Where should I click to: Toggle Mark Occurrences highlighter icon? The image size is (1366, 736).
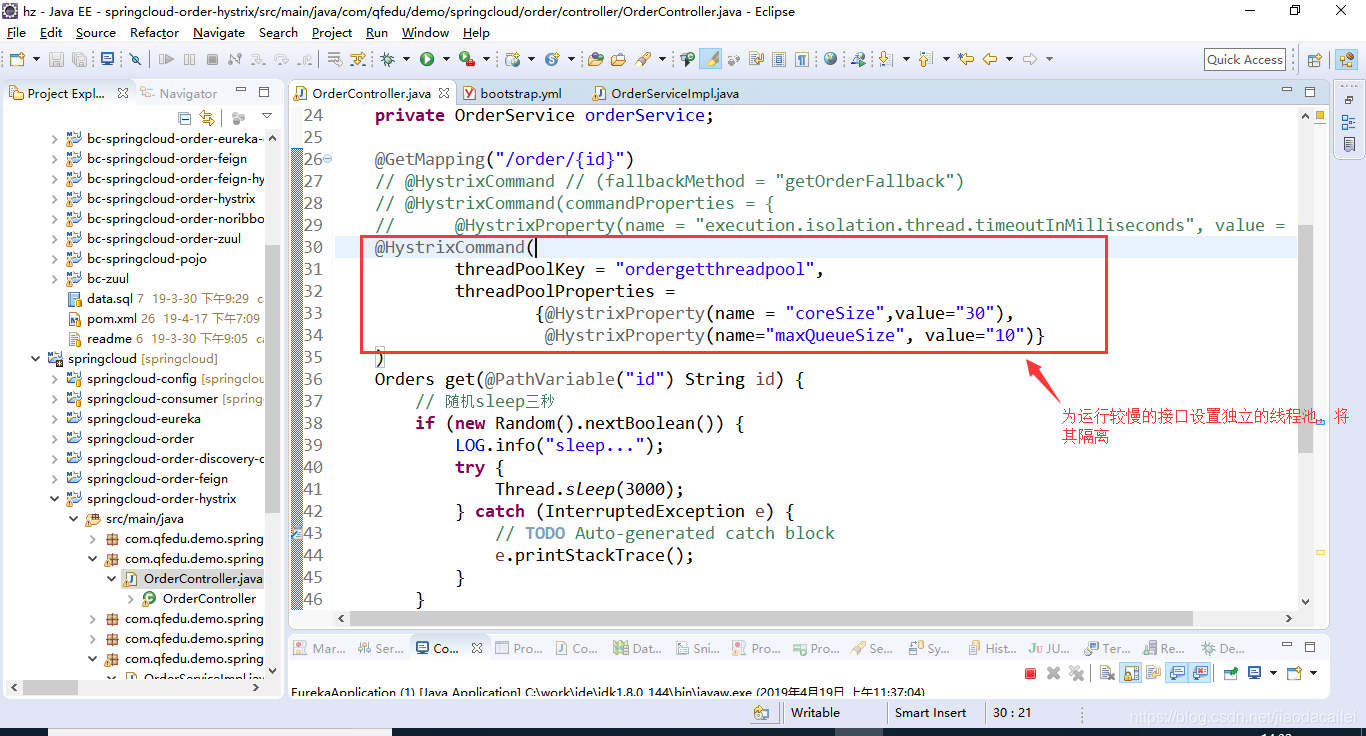713,60
